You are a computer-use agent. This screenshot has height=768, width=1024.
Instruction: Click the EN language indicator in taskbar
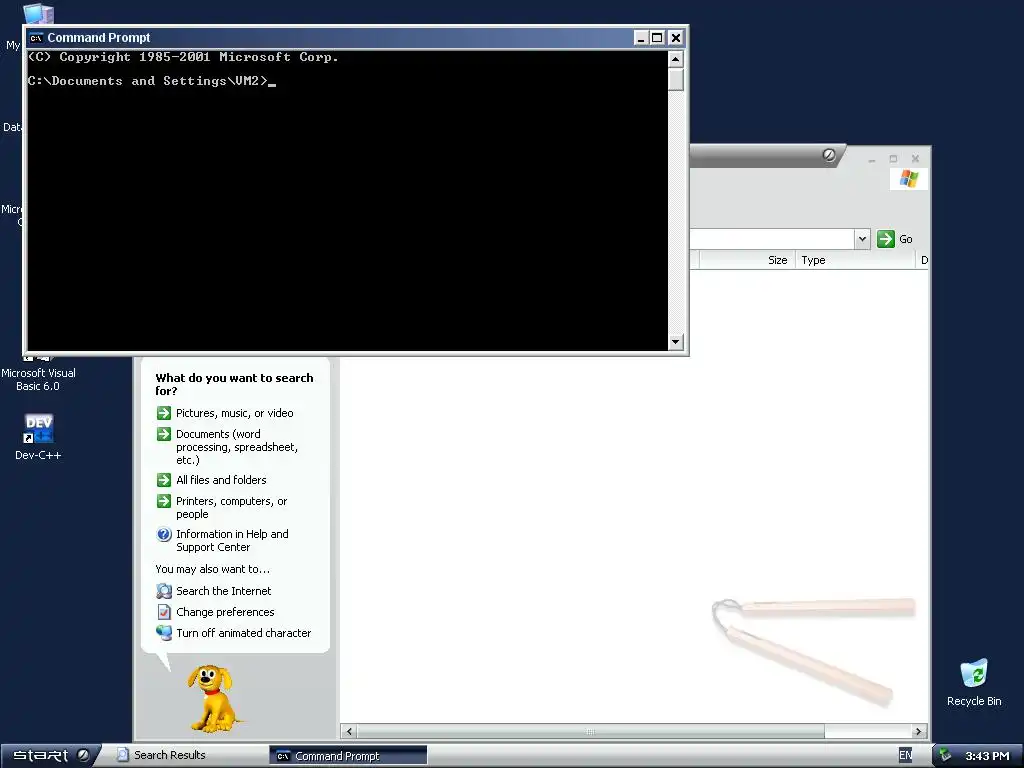[905, 755]
